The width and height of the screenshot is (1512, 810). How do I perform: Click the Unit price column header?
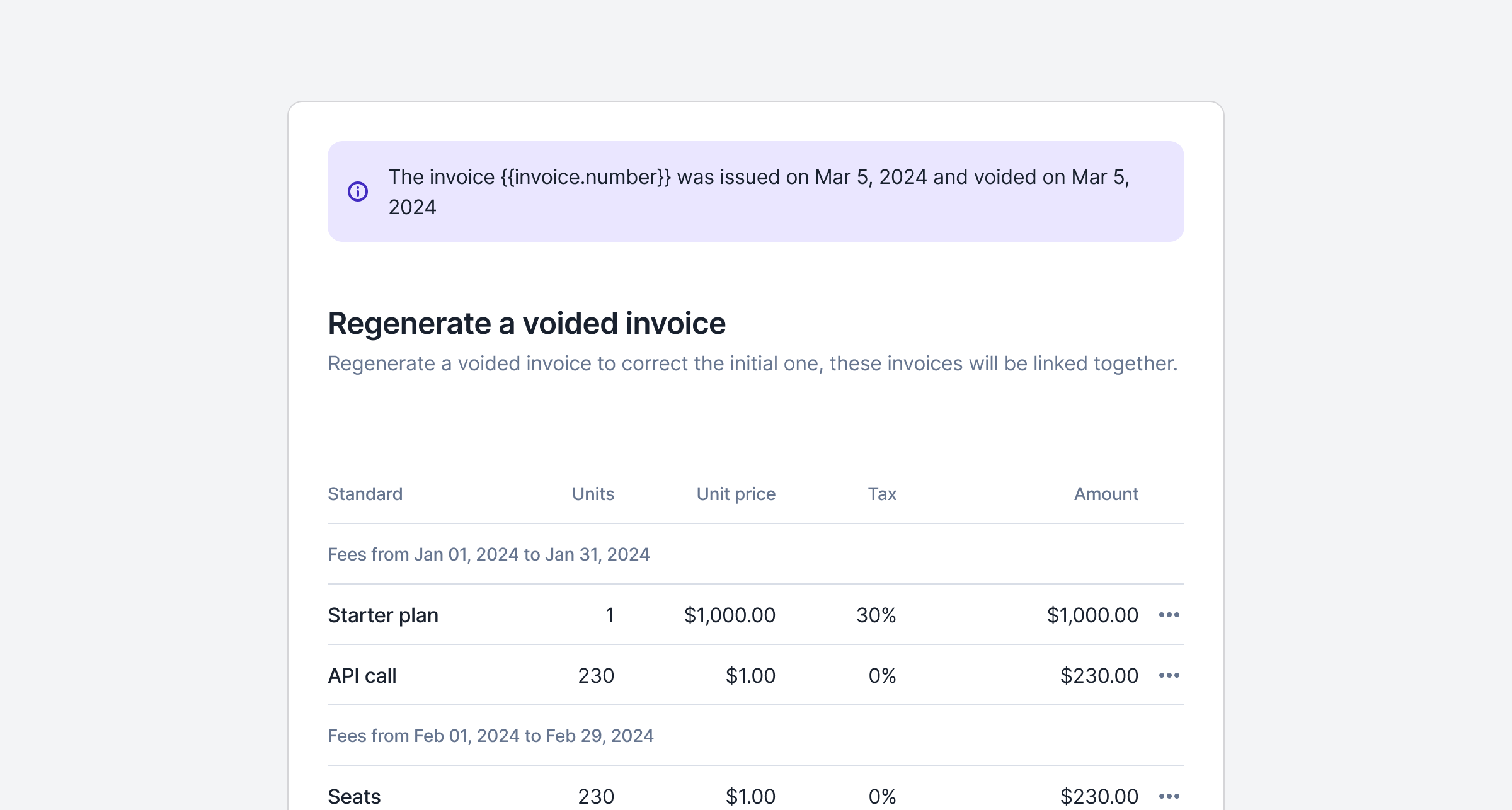coord(736,494)
